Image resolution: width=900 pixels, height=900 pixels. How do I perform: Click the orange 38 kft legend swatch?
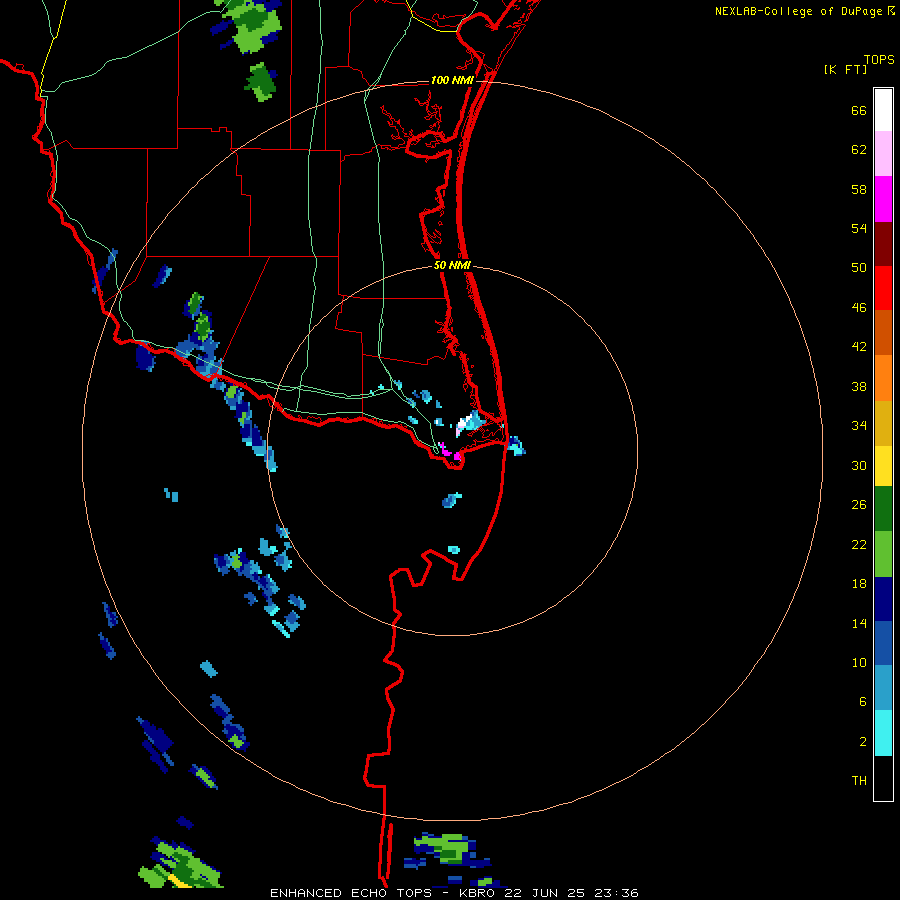pyautogui.click(x=883, y=378)
